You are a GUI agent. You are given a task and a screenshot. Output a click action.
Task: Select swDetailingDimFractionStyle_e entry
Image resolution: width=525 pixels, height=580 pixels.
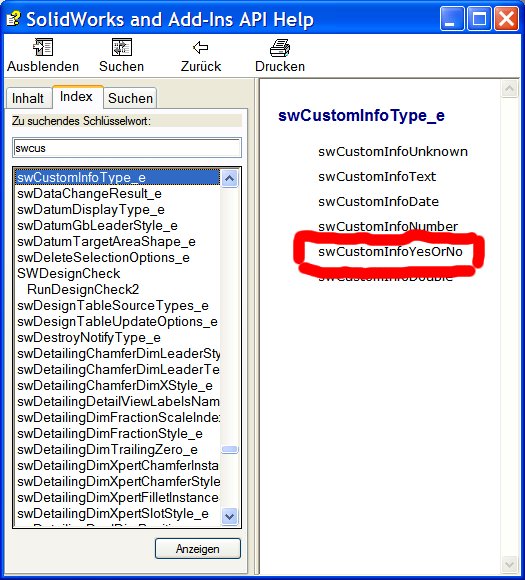point(110,433)
